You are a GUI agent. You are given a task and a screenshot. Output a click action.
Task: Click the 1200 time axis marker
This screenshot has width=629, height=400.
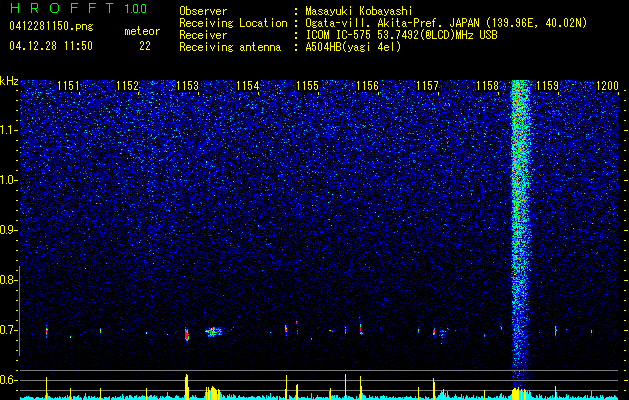607,86
